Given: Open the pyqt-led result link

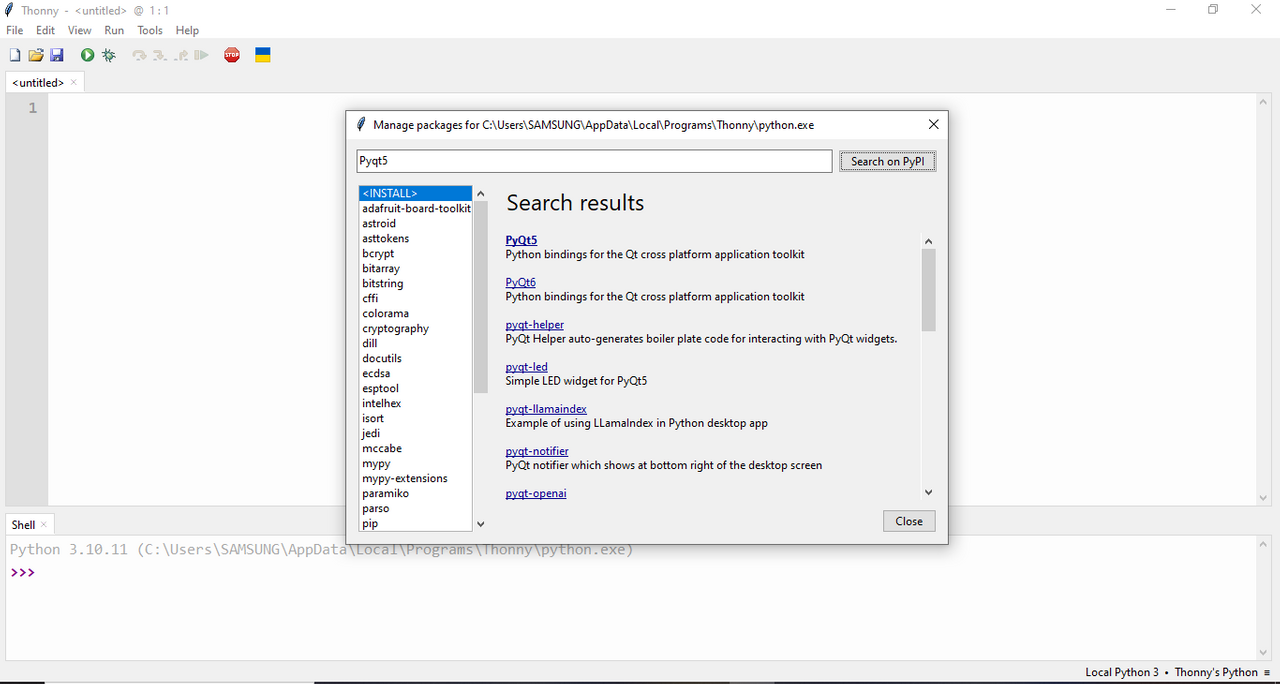Looking at the screenshot, I should 527,367.
